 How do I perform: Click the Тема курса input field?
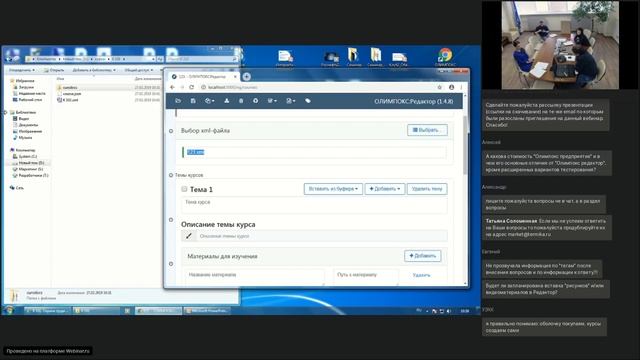tap(314, 205)
